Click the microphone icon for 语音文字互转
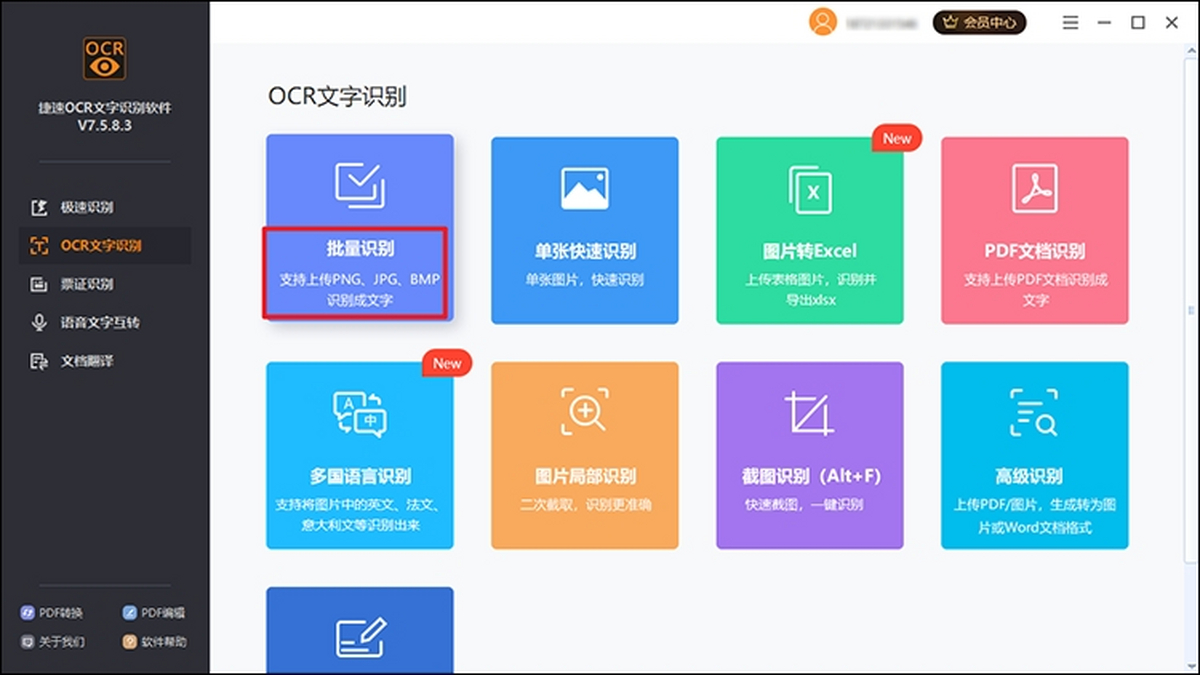This screenshot has width=1200, height=675. click(40, 322)
